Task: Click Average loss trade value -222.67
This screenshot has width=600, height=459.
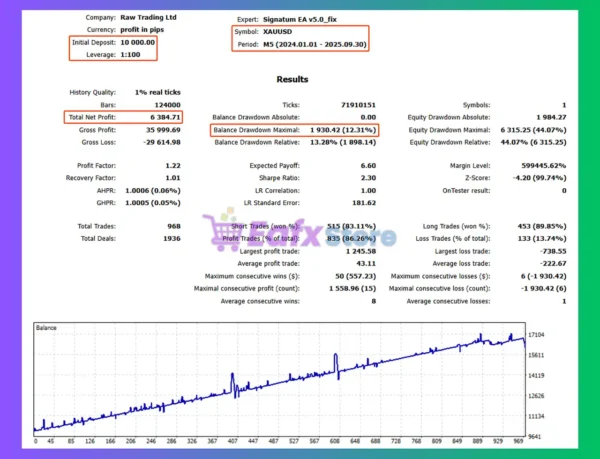Action: click(x=553, y=264)
